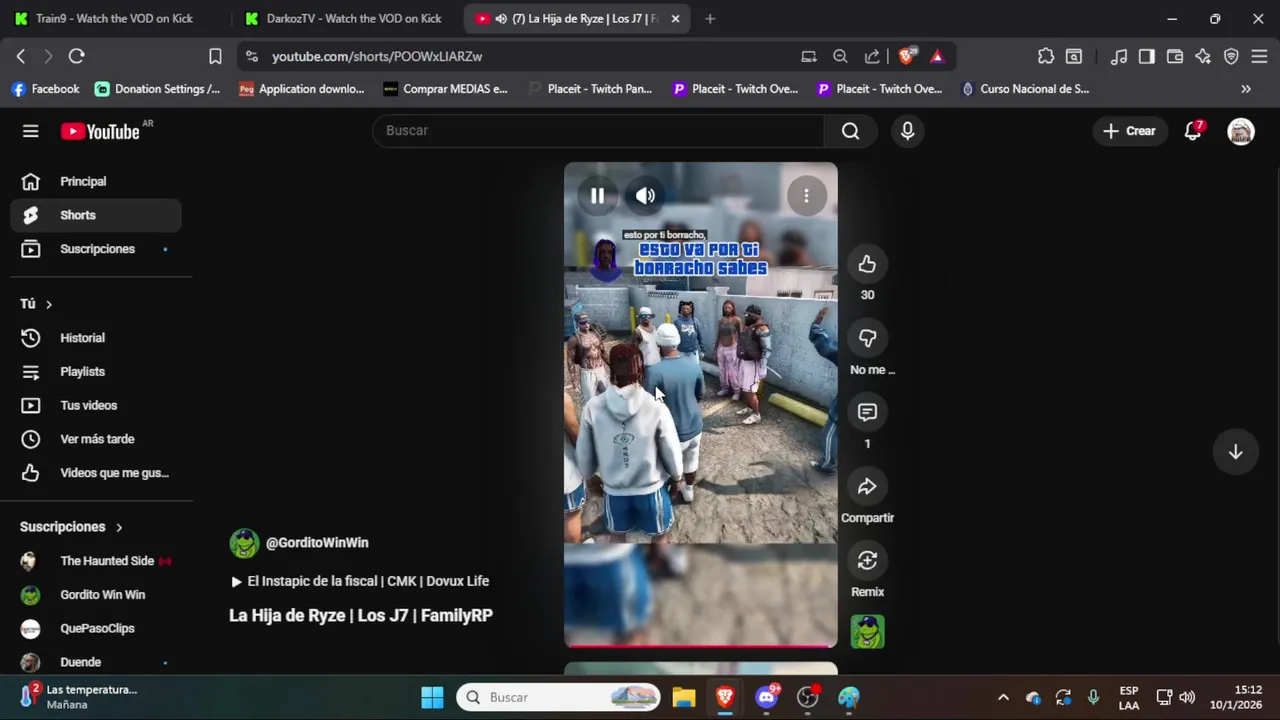Open Tus videos in the sidebar

coord(96,405)
